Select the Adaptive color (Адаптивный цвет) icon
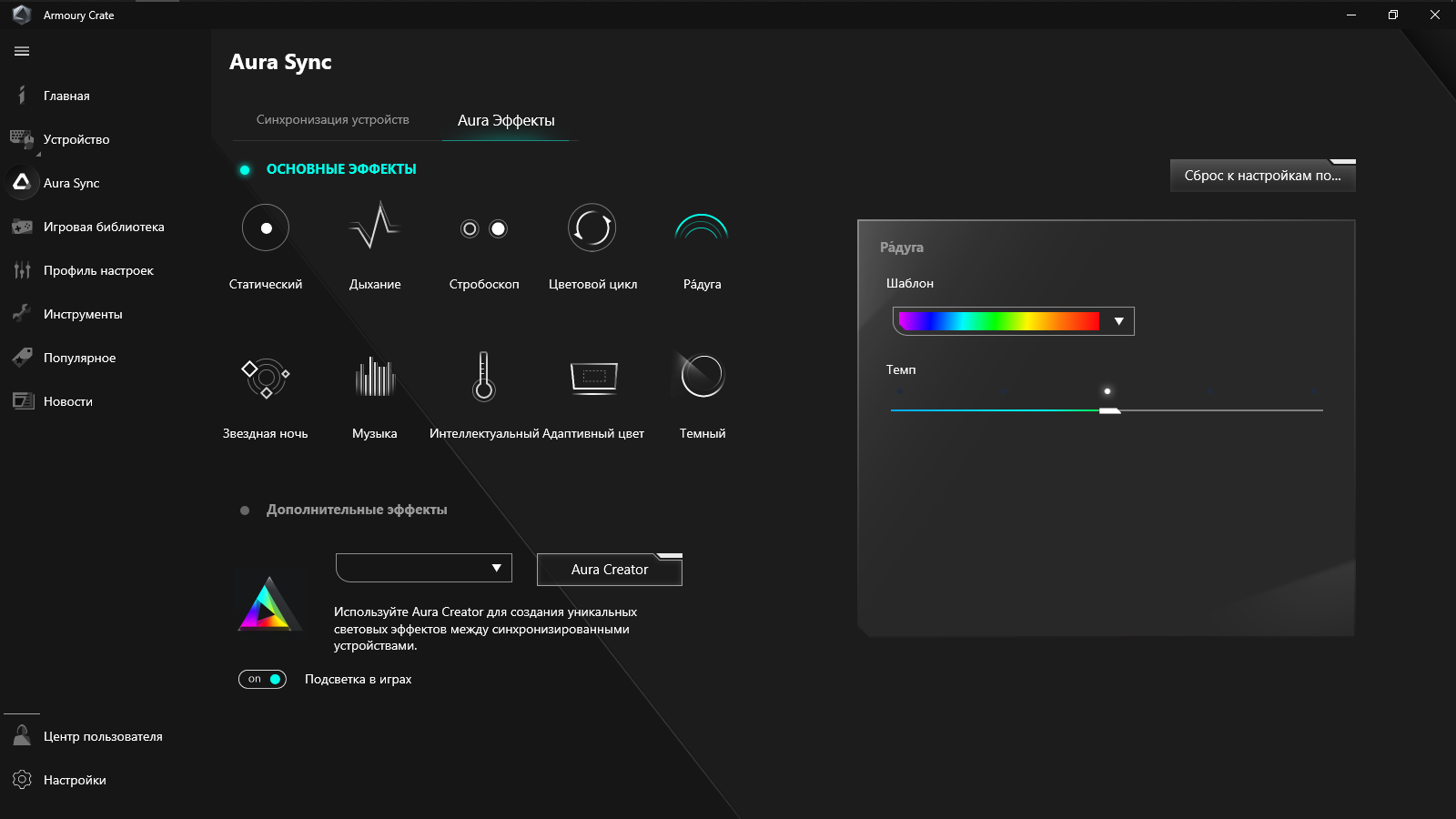Screen dimensions: 1456x819 (x=593, y=376)
